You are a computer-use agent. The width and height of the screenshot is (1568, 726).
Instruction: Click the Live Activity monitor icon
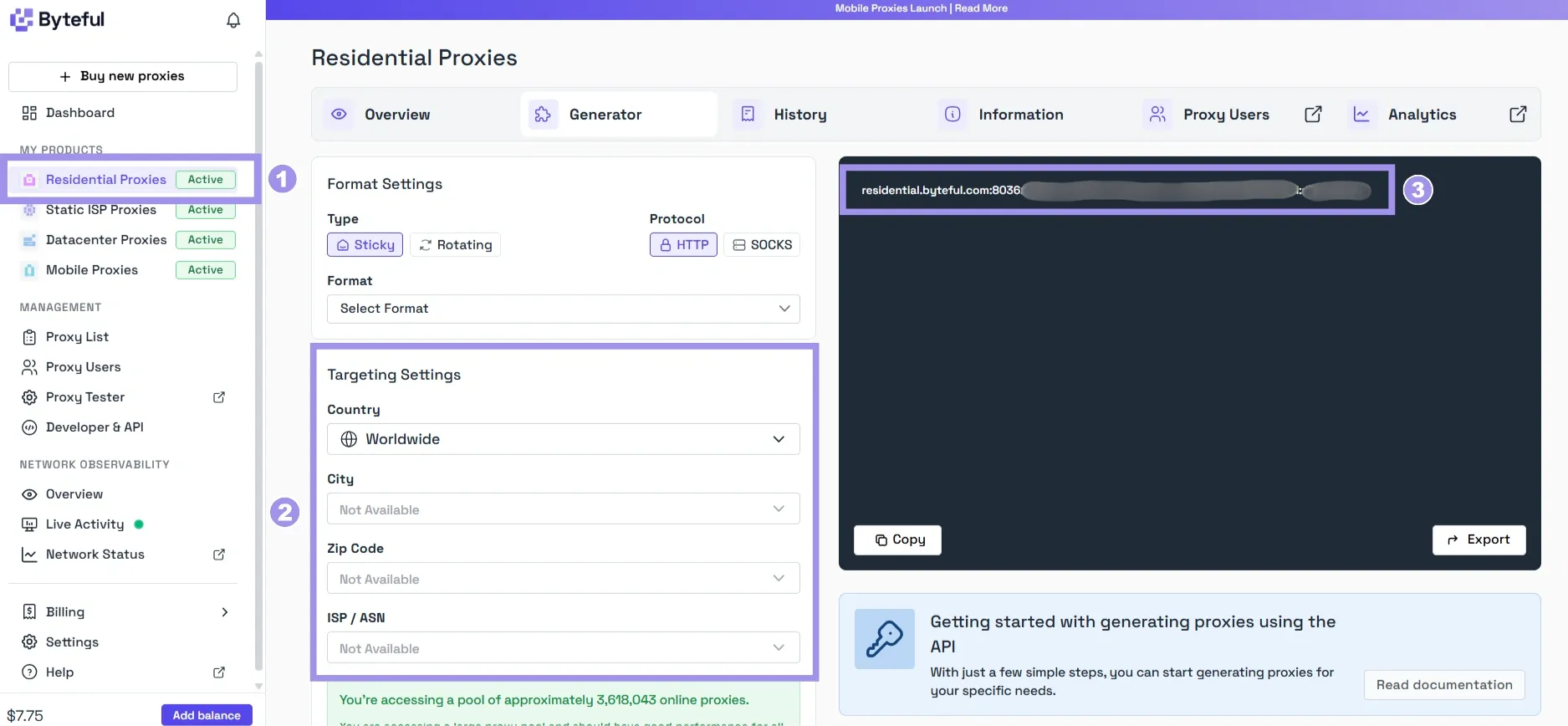point(29,524)
